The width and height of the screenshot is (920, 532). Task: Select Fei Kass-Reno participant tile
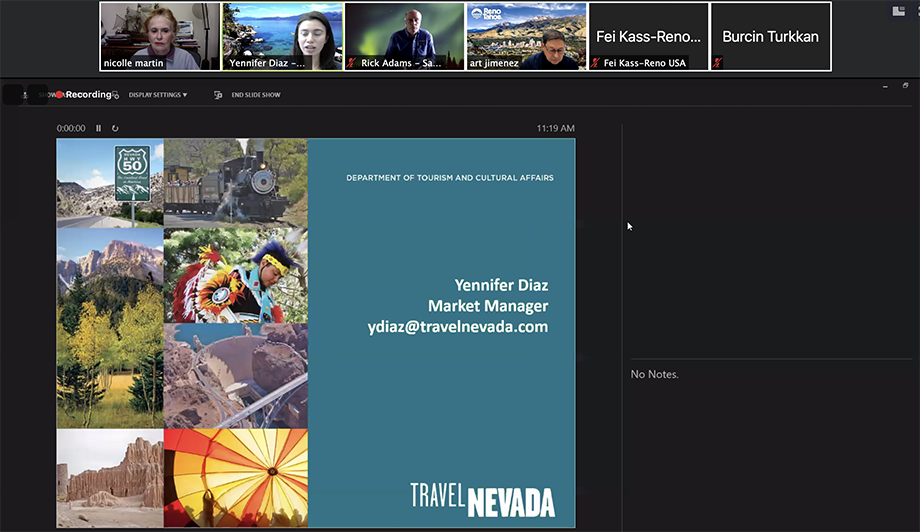coord(648,36)
